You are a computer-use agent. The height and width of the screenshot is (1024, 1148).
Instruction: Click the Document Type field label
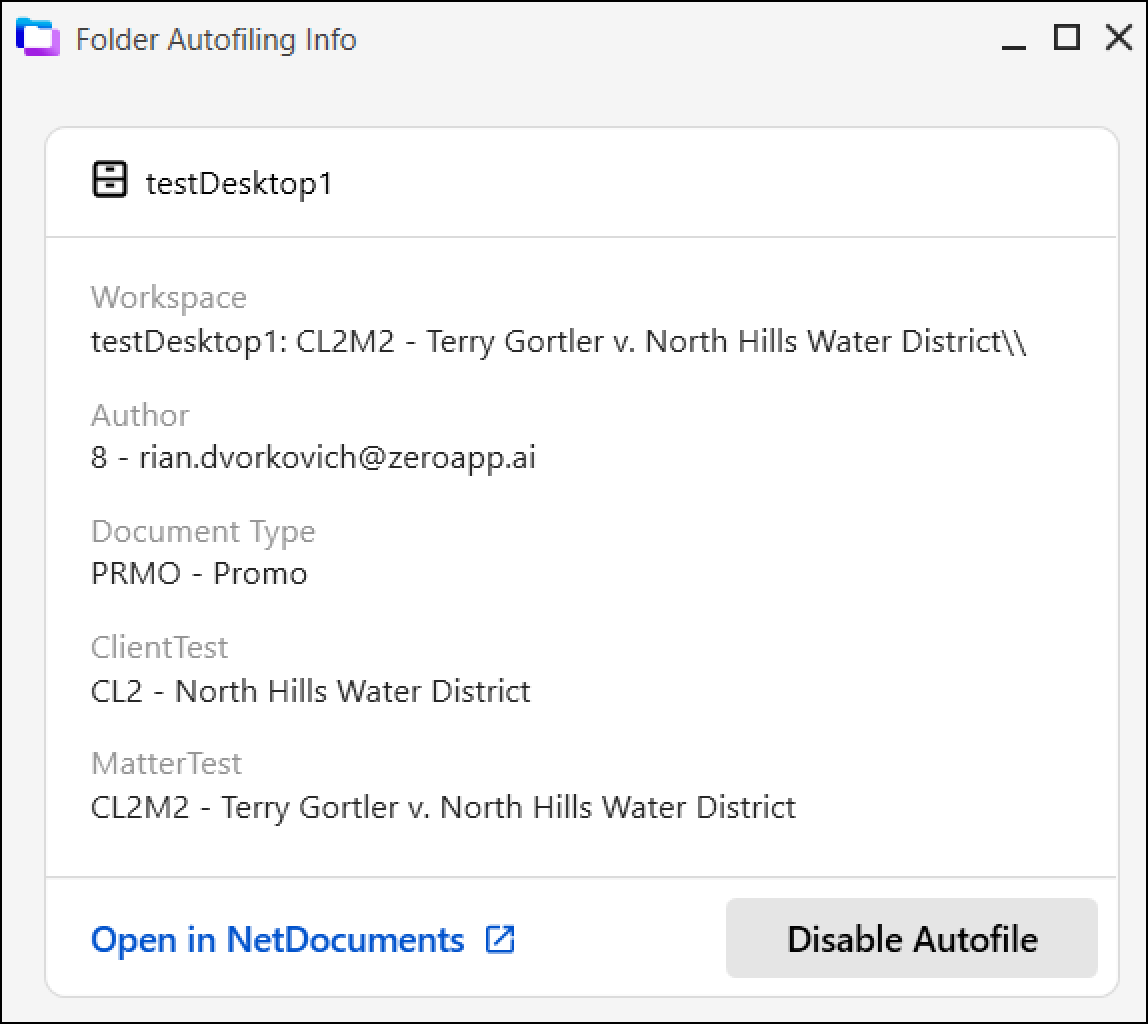tap(203, 531)
